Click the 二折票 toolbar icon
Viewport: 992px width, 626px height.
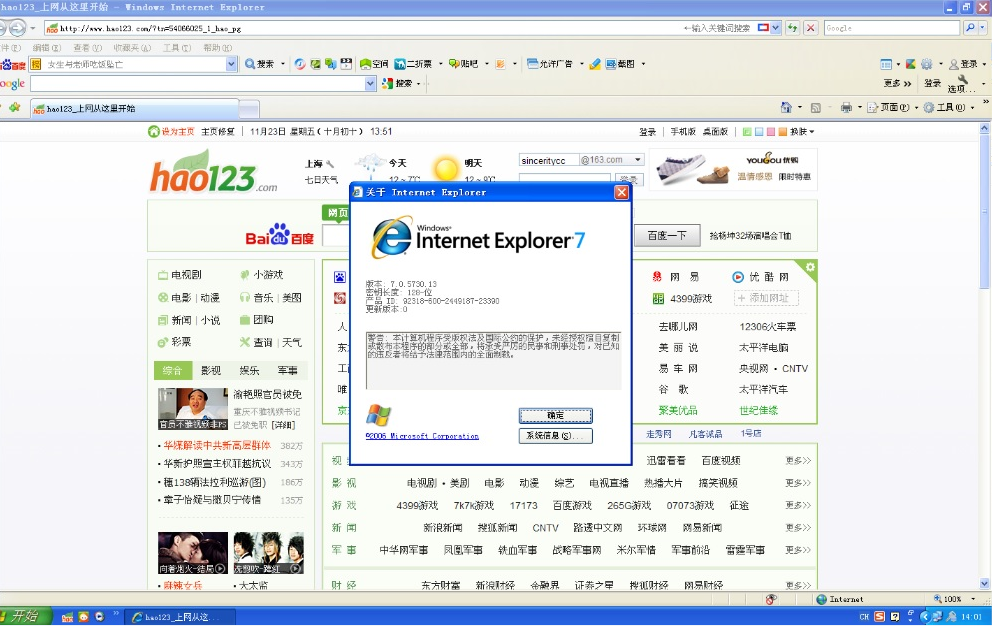click(413, 64)
